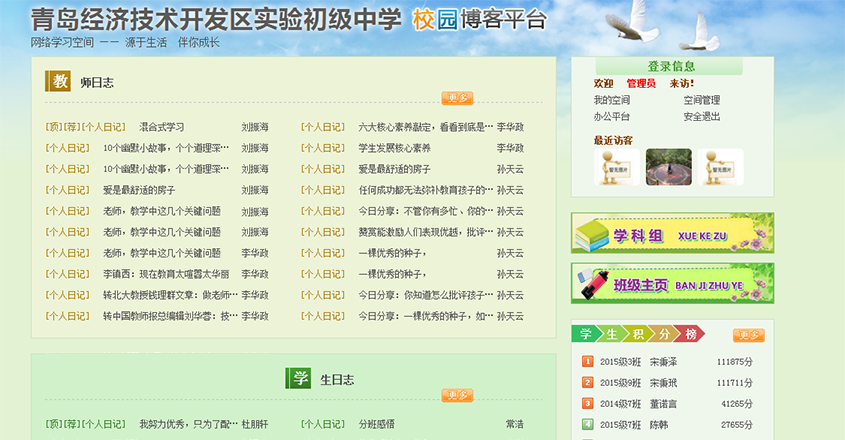Open the 我的空间 link
845x440 pixels.
coord(612,100)
